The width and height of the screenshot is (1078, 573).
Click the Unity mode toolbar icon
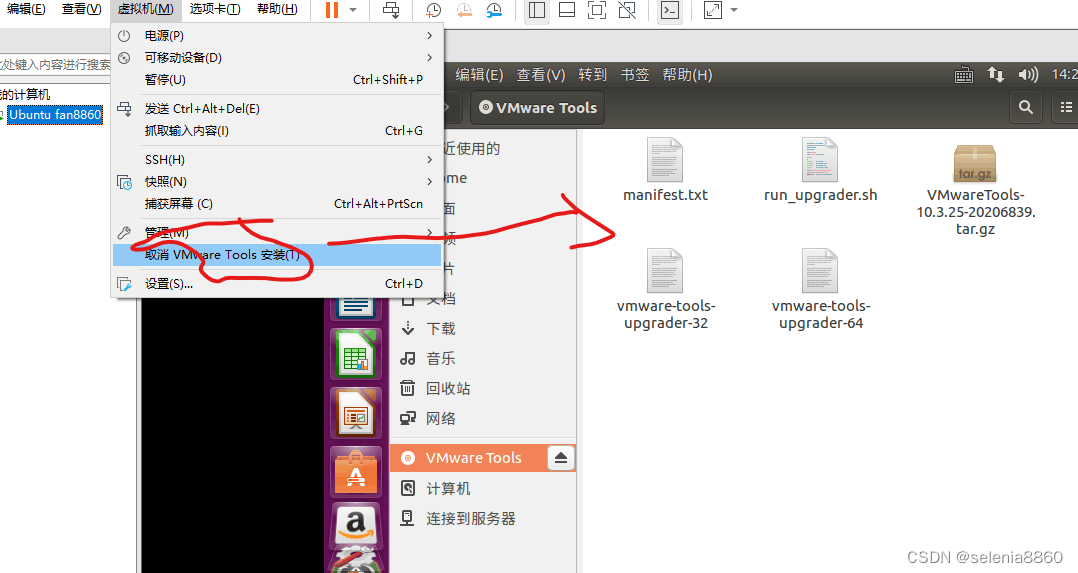tap(627, 10)
